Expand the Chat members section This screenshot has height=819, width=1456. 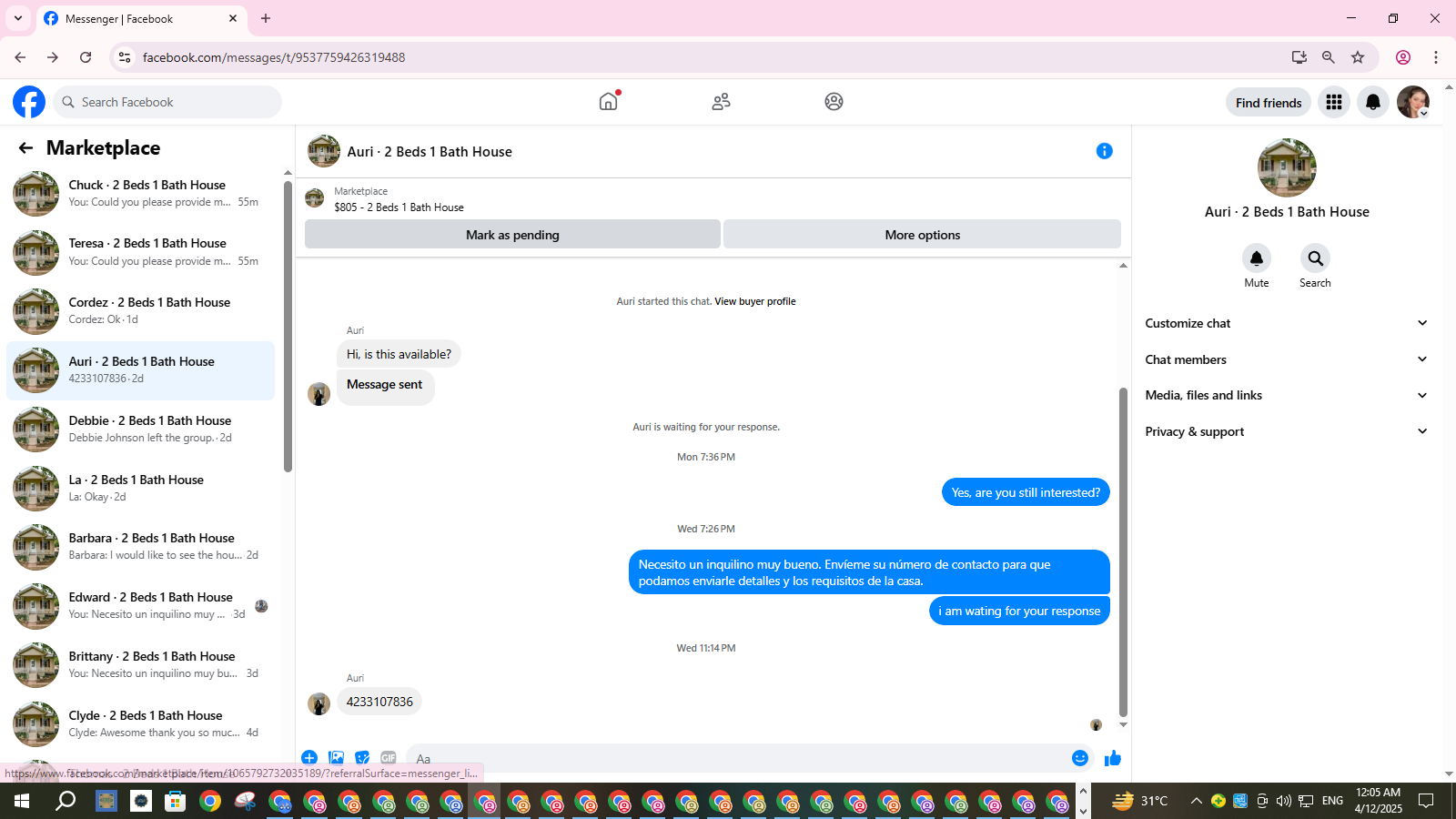click(1287, 359)
